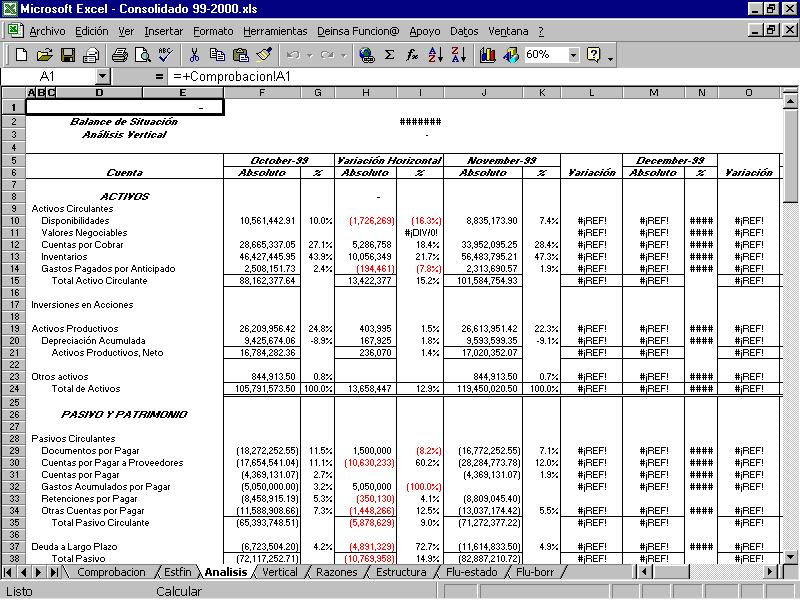This screenshot has width=800, height=600.
Task: Switch to the Estructura sheet tab
Action: point(401,572)
